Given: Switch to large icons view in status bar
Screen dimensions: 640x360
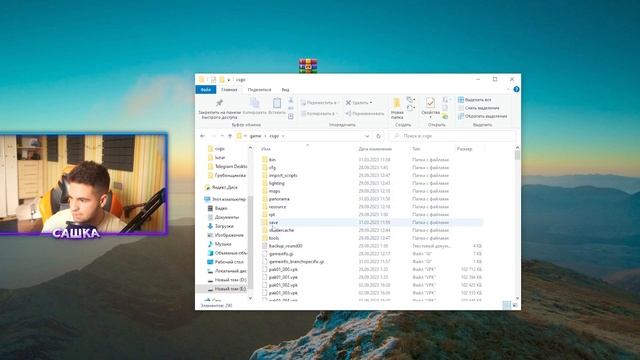Looking at the screenshot, I should coord(515,305).
